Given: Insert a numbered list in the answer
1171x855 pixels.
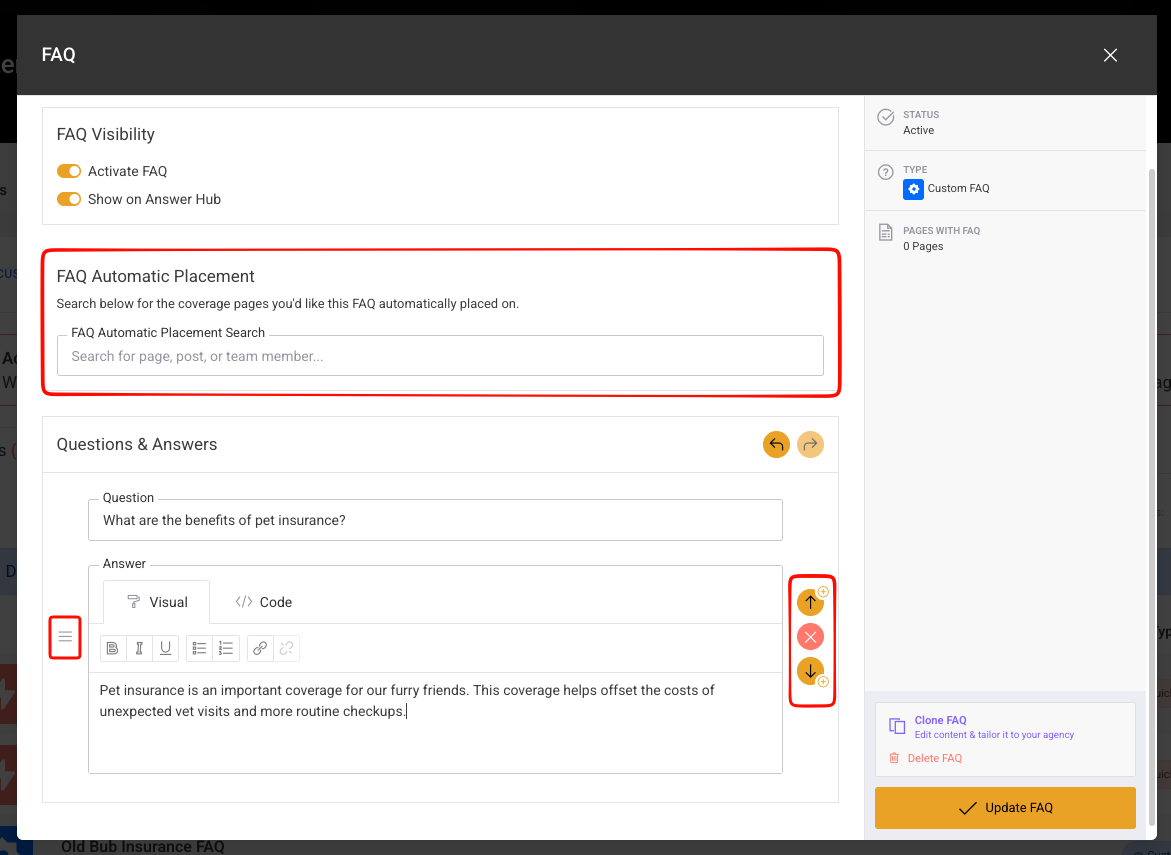Looking at the screenshot, I should [226, 648].
